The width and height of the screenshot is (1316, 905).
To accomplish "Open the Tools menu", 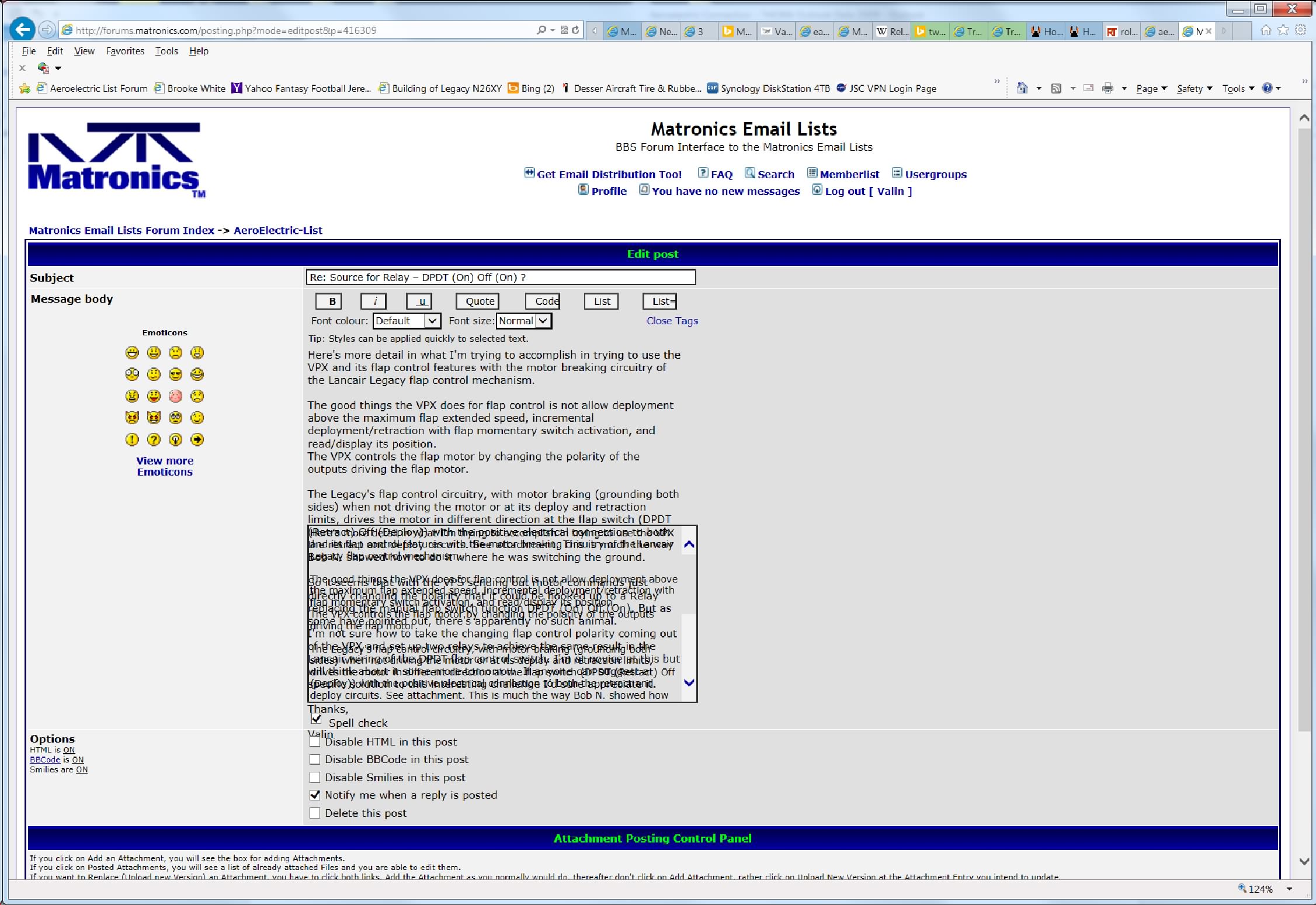I will point(166,51).
